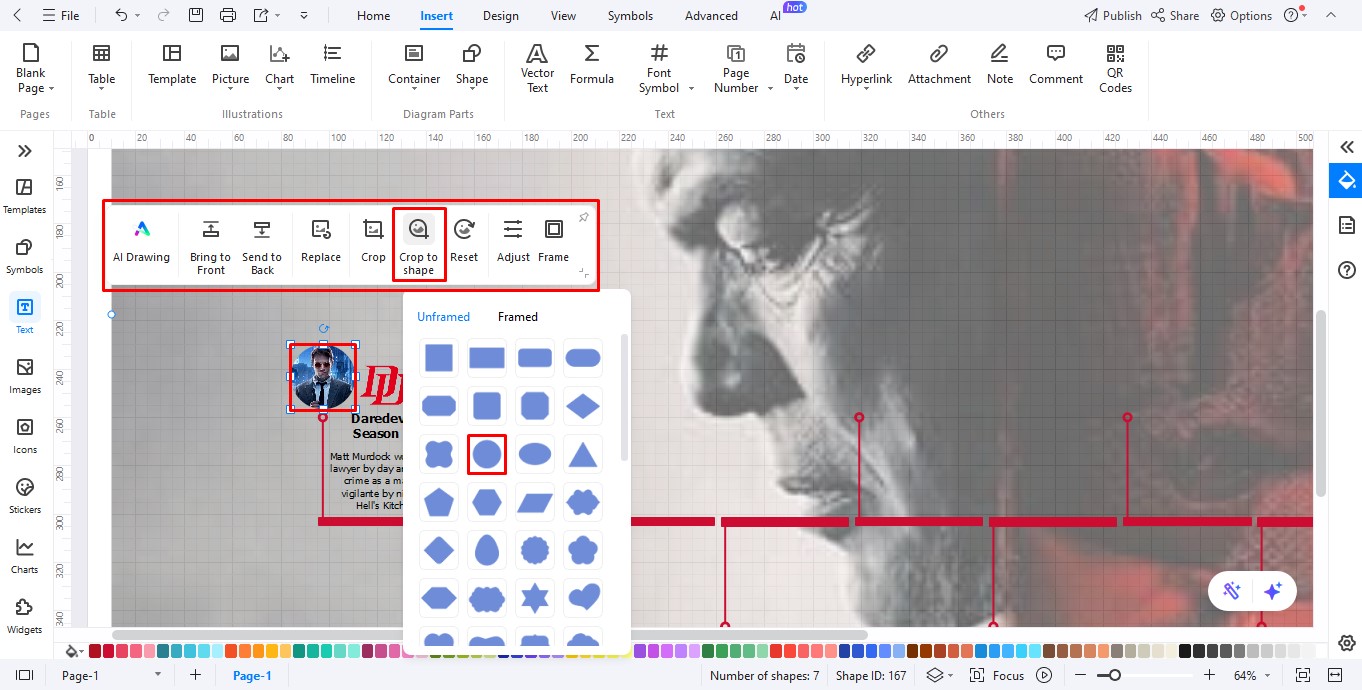Click the Crop to shape tool
Viewport: 1362px width, 690px height.
419,245
